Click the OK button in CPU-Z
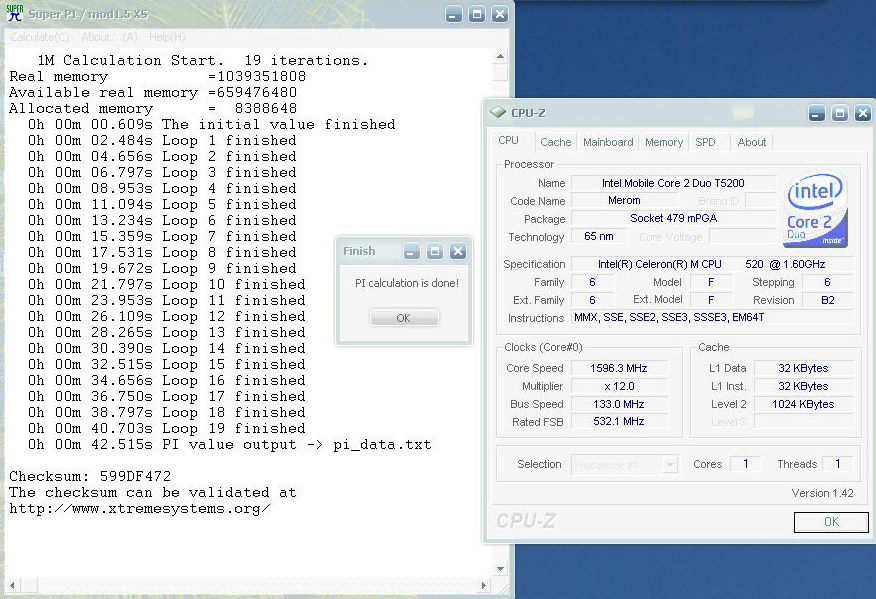The width and height of the screenshot is (876, 599). [831, 522]
